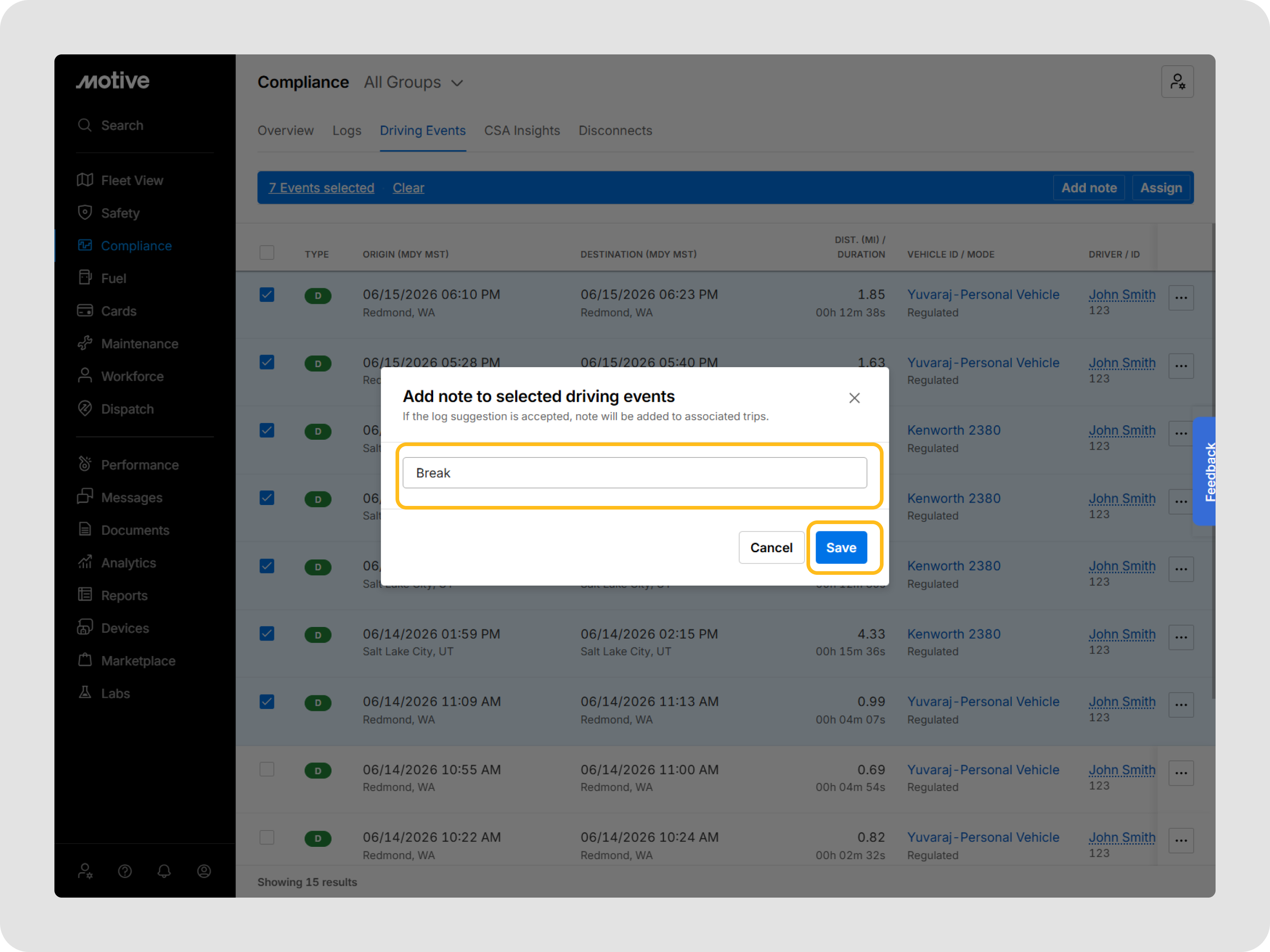
Task: Toggle the select-all header checkbox
Action: click(267, 253)
